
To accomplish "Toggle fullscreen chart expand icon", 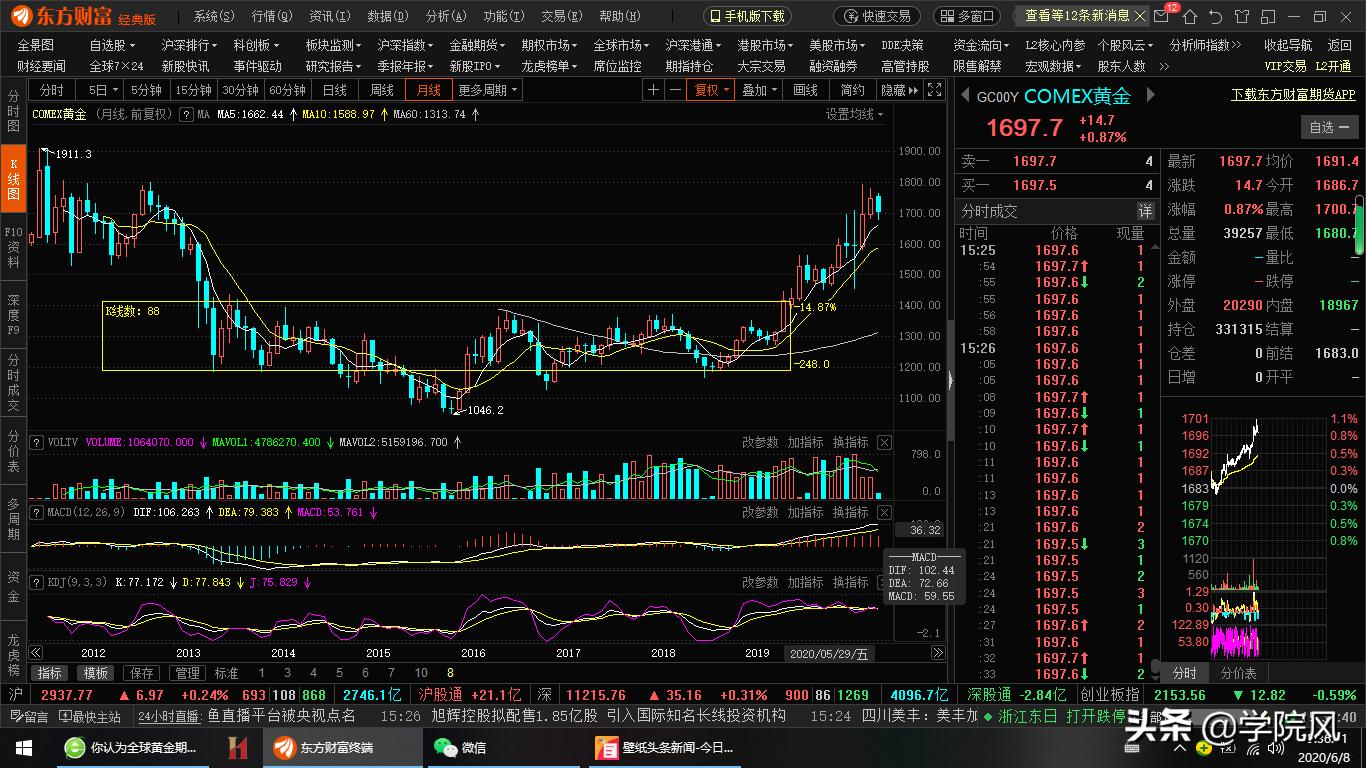I will [934, 90].
